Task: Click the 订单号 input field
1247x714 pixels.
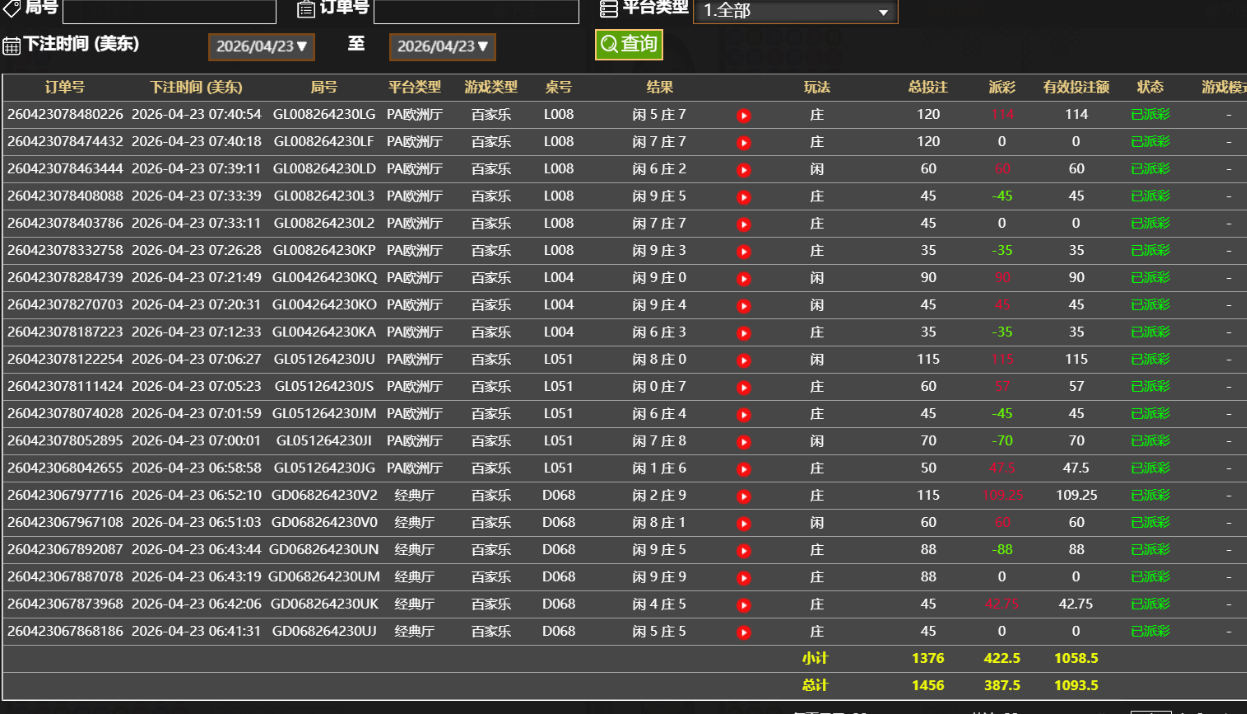Action: click(x=476, y=11)
